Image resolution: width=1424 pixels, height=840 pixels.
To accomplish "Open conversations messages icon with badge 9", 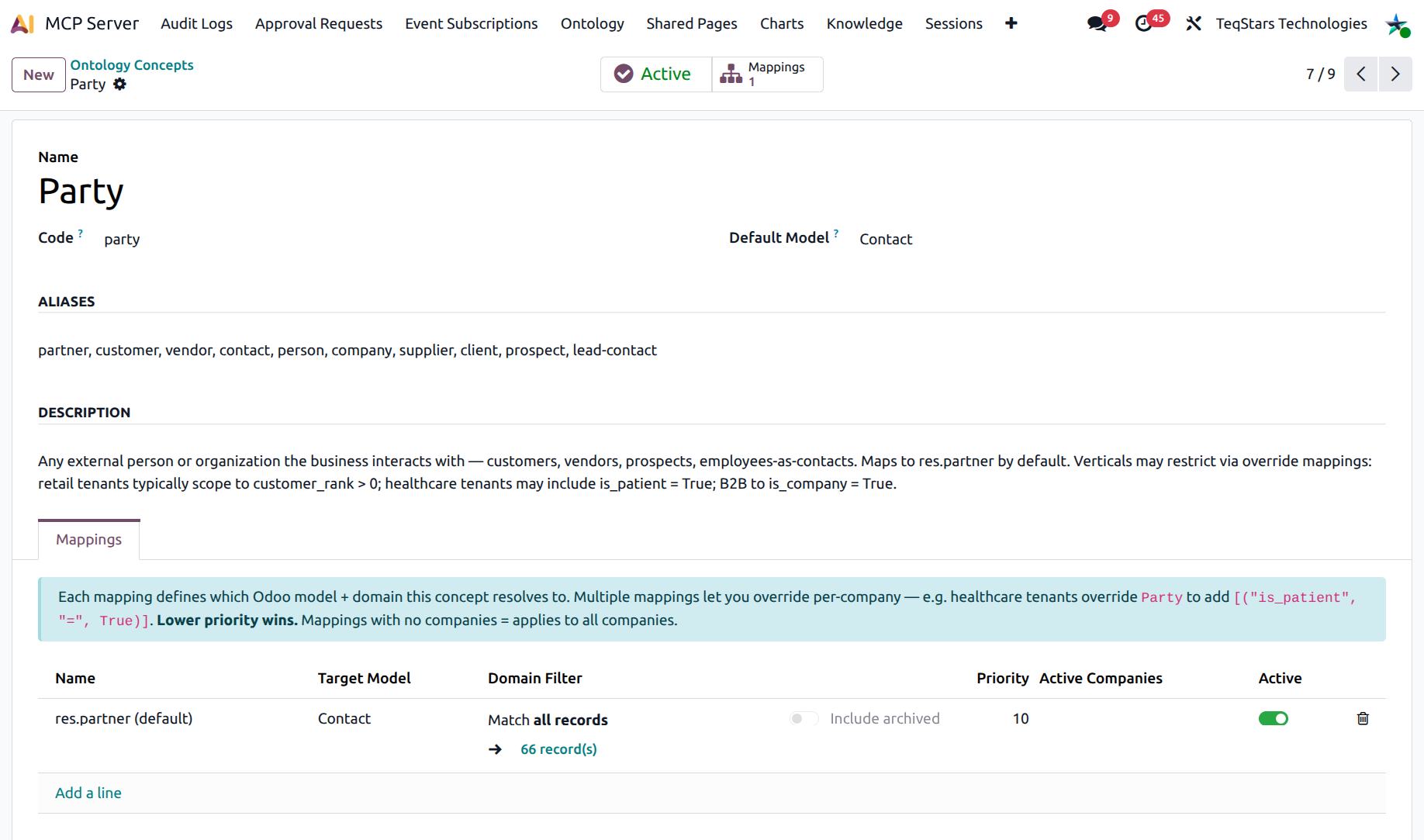I will [1098, 23].
